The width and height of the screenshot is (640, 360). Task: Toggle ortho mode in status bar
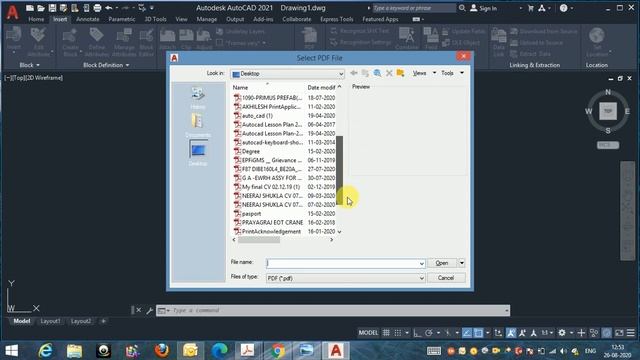point(417,333)
